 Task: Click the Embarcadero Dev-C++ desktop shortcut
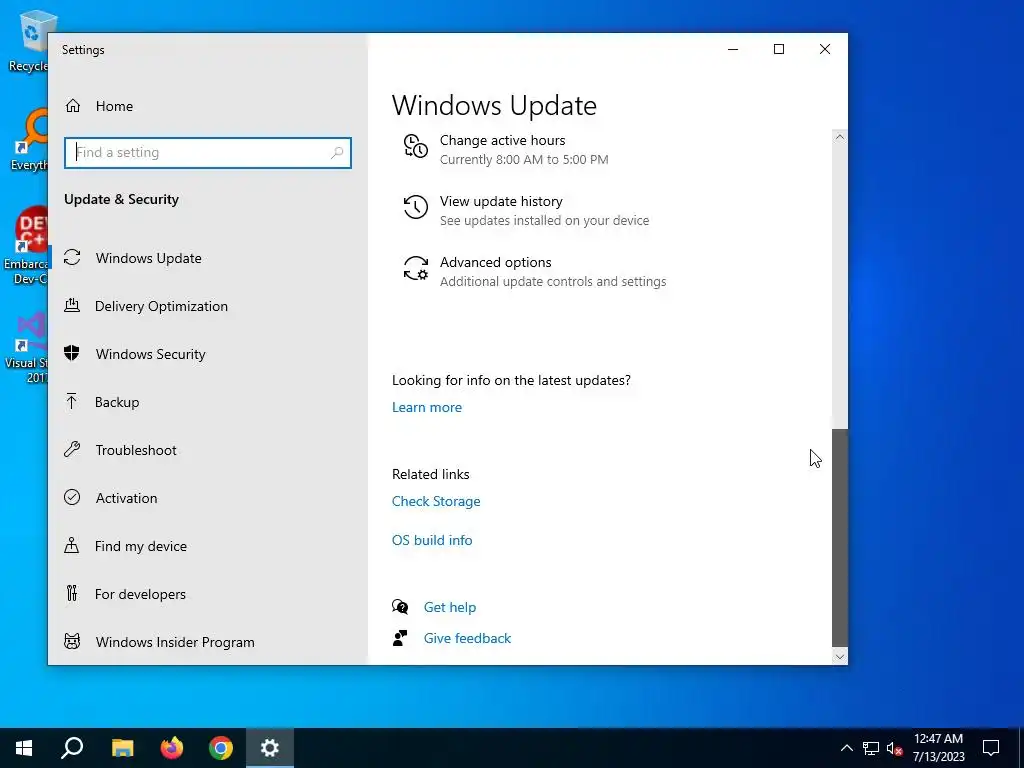pyautogui.click(x=27, y=246)
